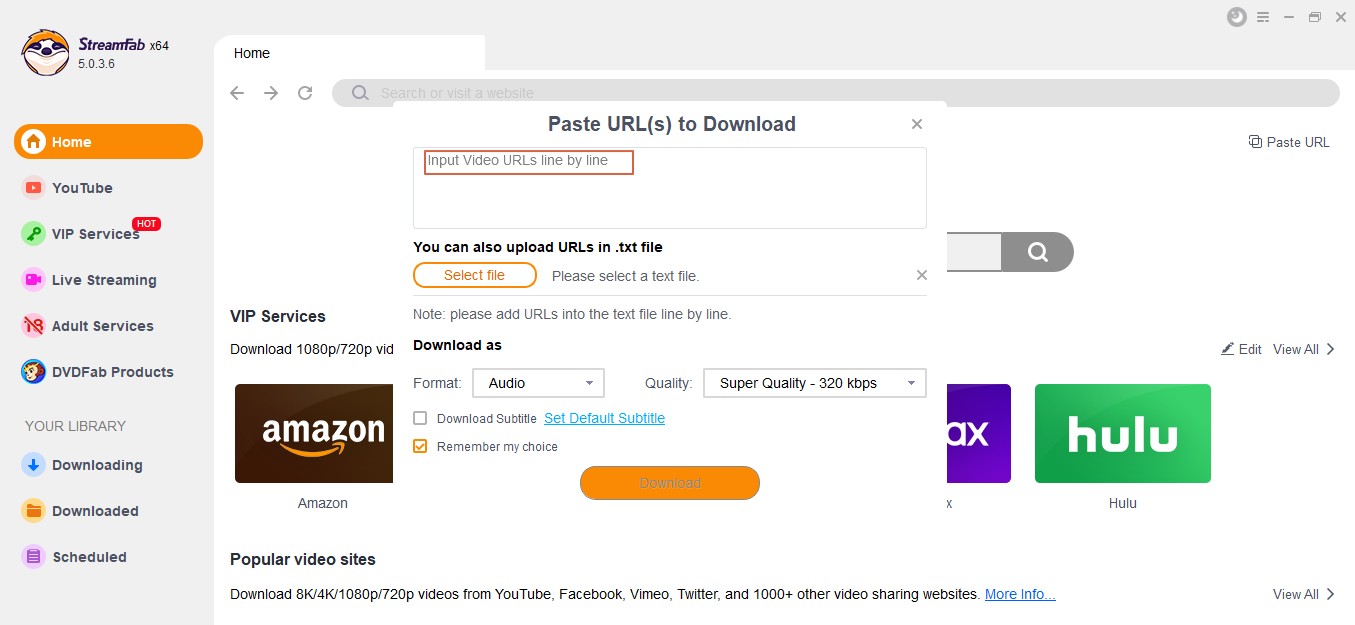
Task: Click the Live Streaming camera icon
Action: click(34, 280)
